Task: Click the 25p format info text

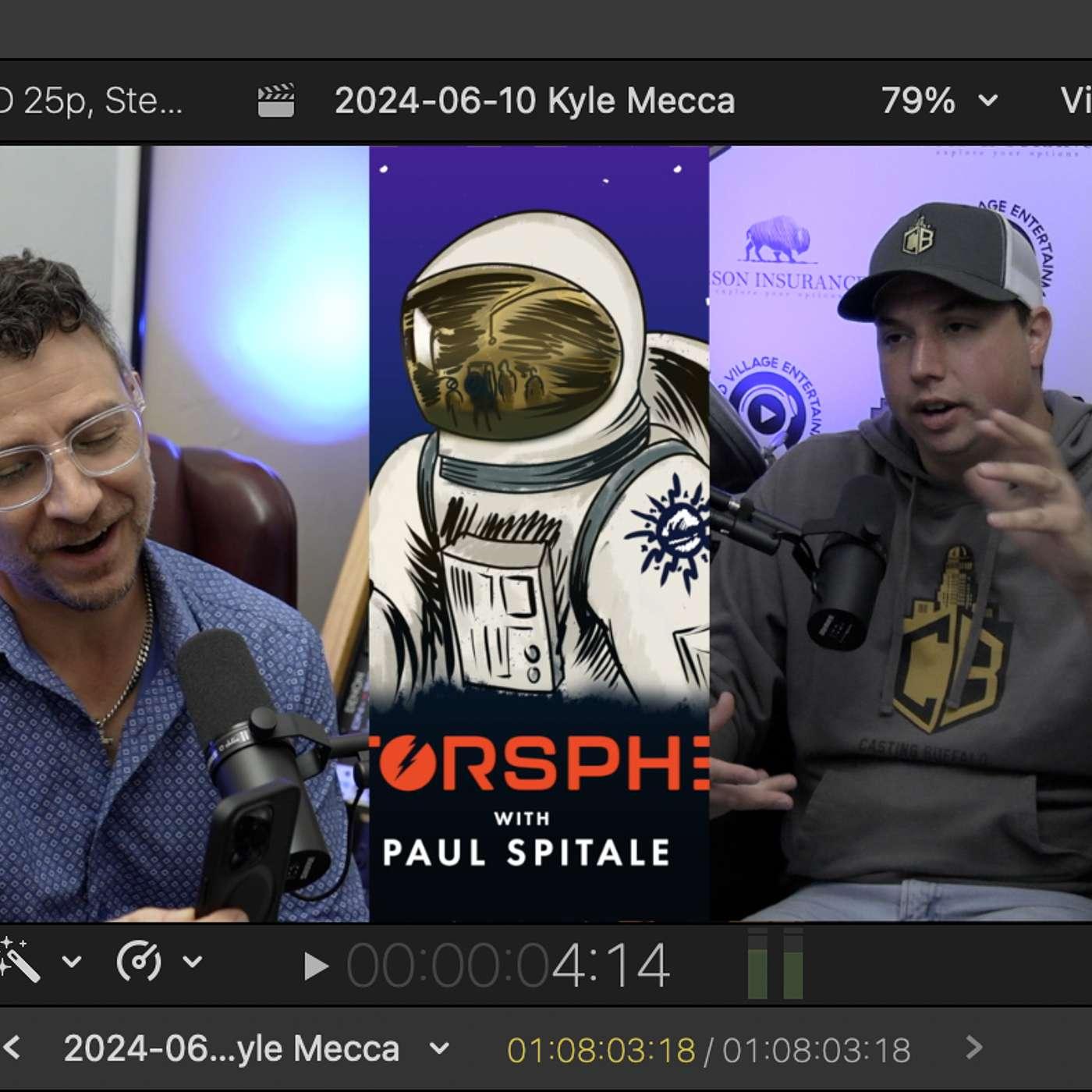Action: (91, 101)
